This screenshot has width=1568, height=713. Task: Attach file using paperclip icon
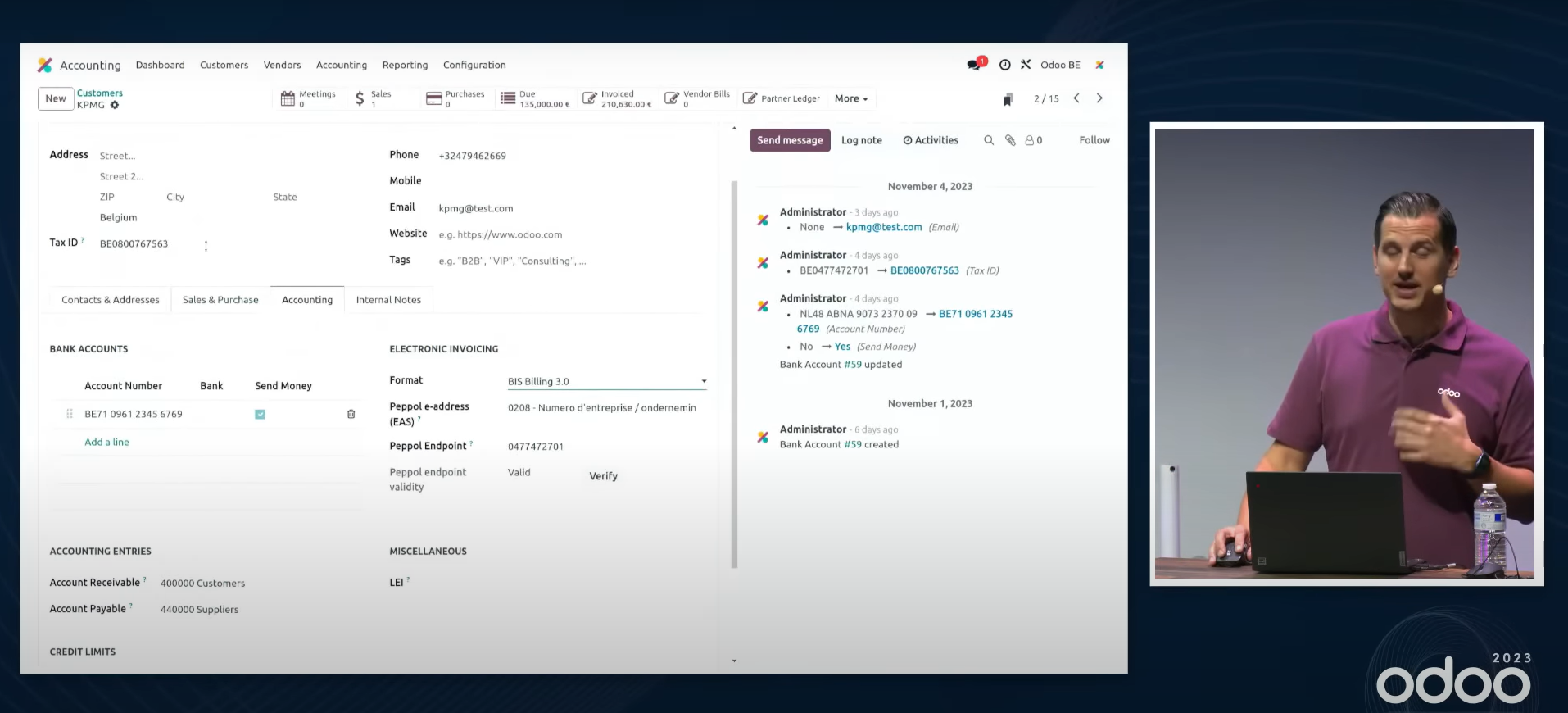[1010, 140]
